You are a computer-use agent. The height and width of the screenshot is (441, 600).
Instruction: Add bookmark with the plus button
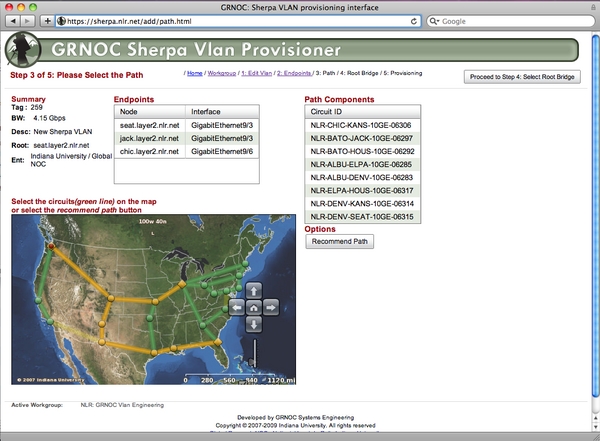47,21
